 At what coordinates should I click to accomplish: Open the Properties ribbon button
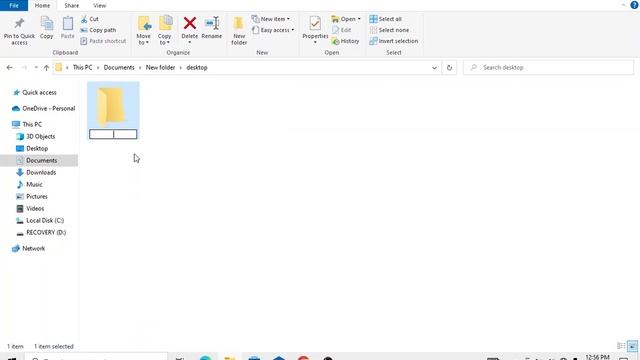tap(315, 31)
